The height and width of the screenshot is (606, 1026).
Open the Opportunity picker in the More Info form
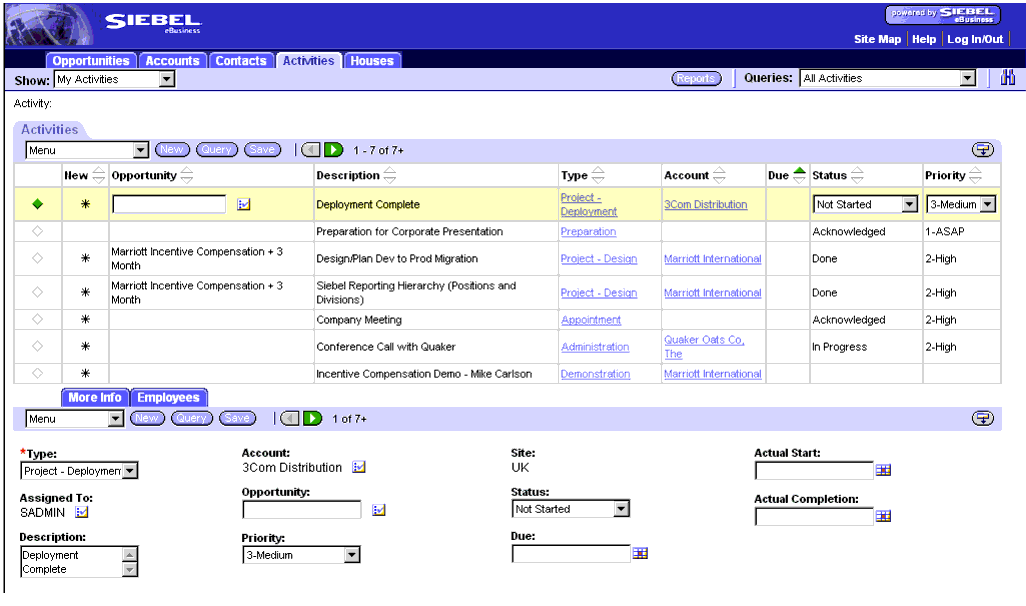coord(378,510)
